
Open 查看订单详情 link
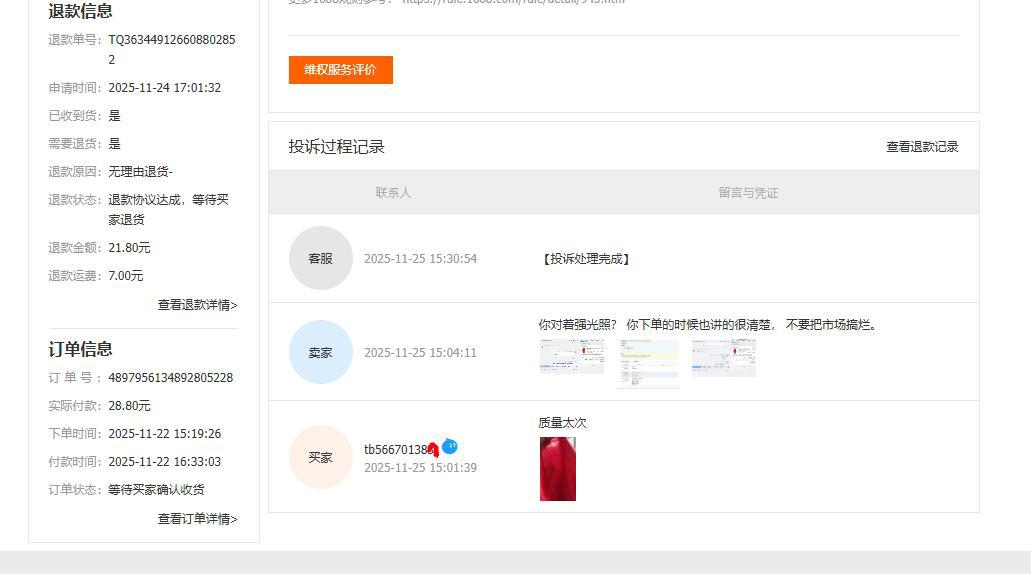click(197, 519)
